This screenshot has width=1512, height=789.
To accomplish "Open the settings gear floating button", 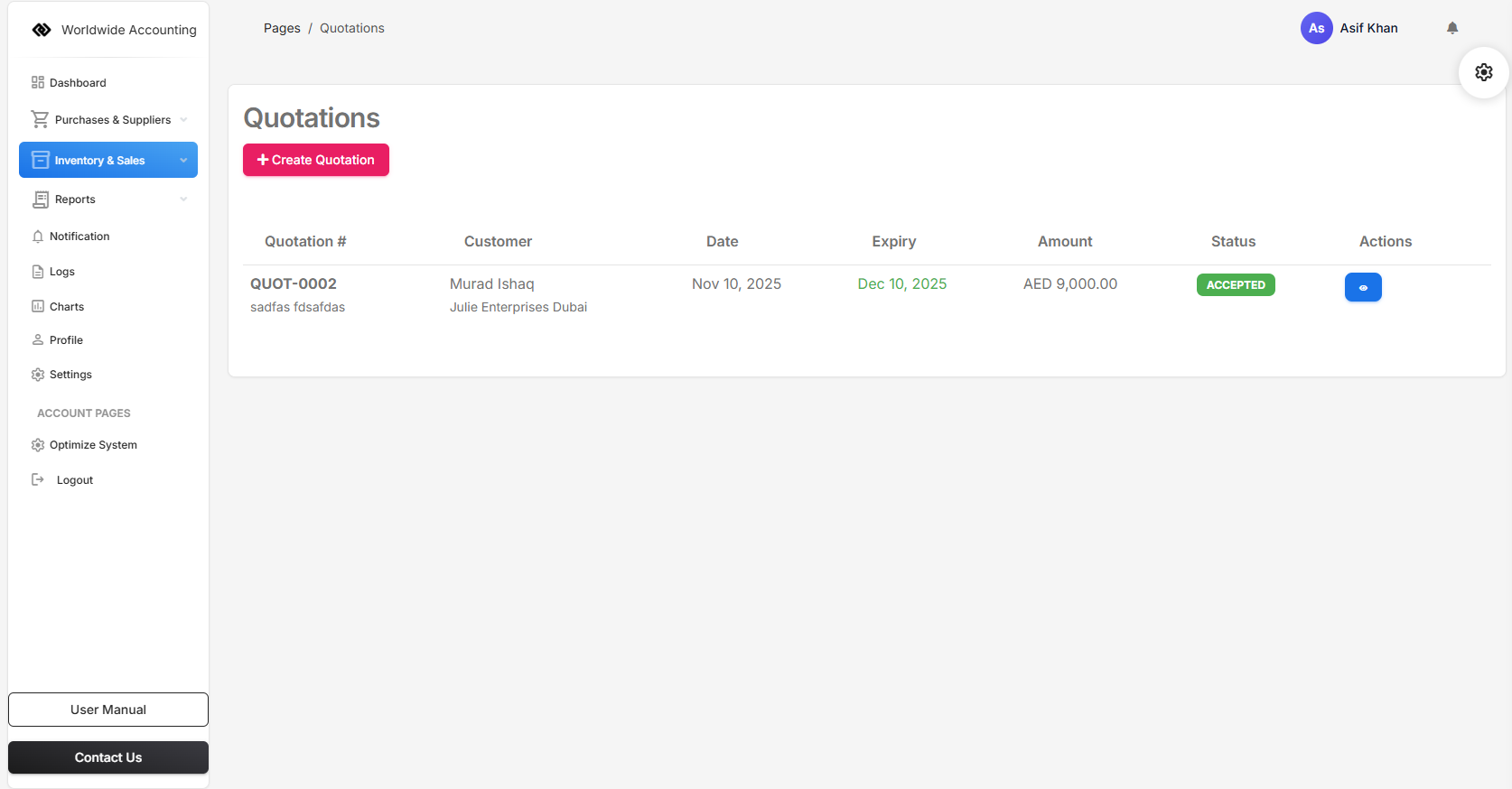I will (1483, 72).
